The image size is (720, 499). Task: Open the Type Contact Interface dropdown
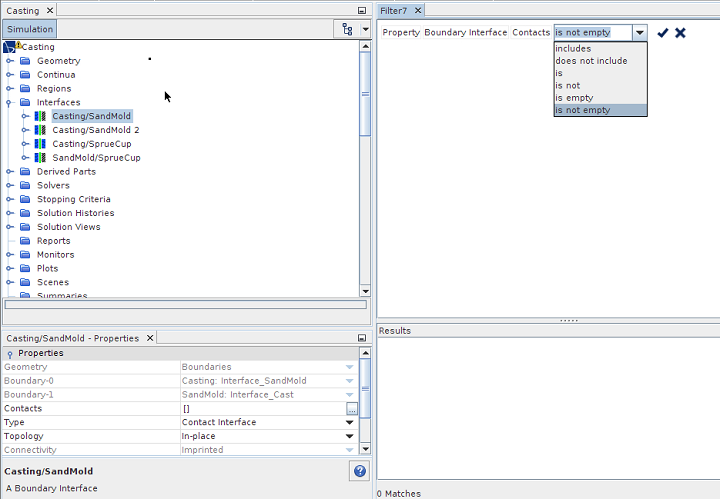tap(350, 423)
